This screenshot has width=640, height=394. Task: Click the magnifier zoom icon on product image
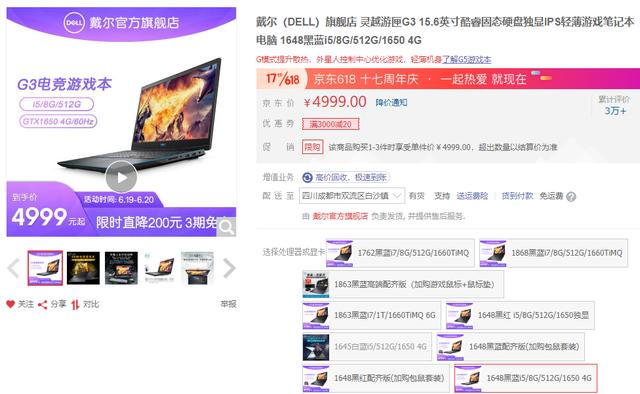(226, 227)
